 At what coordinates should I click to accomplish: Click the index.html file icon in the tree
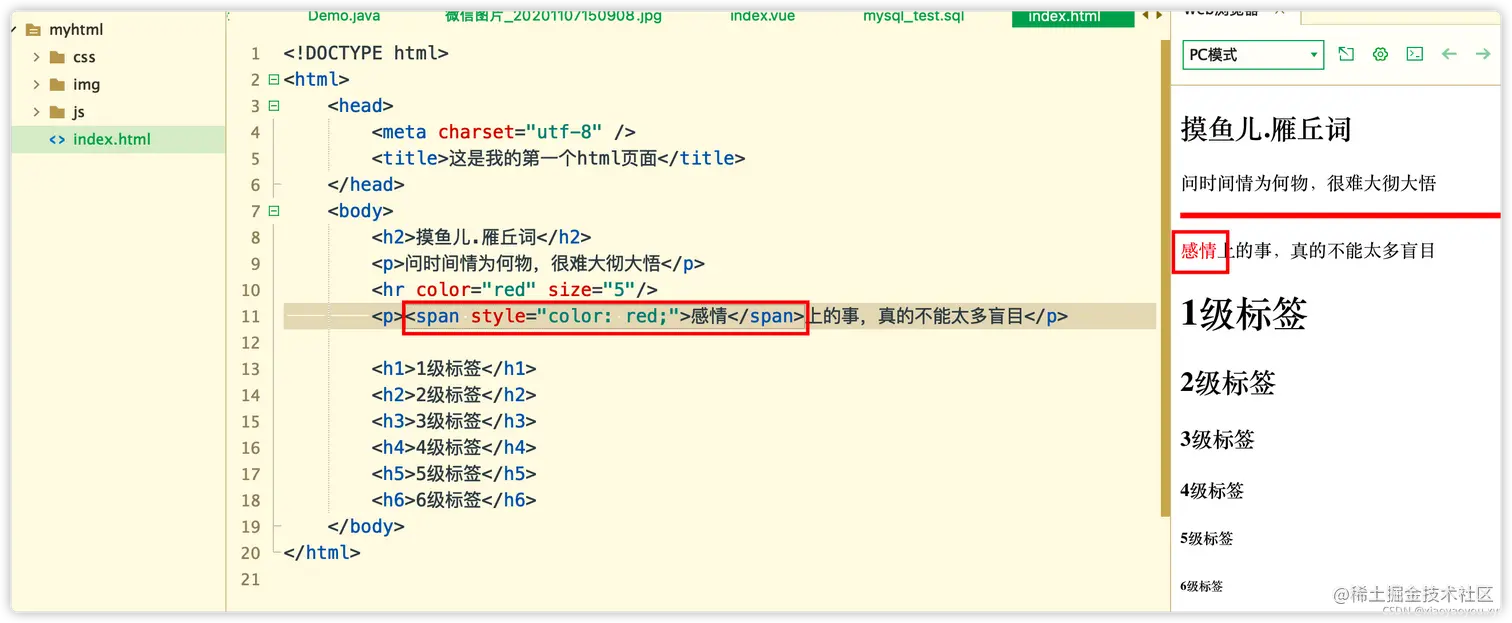click(x=56, y=140)
